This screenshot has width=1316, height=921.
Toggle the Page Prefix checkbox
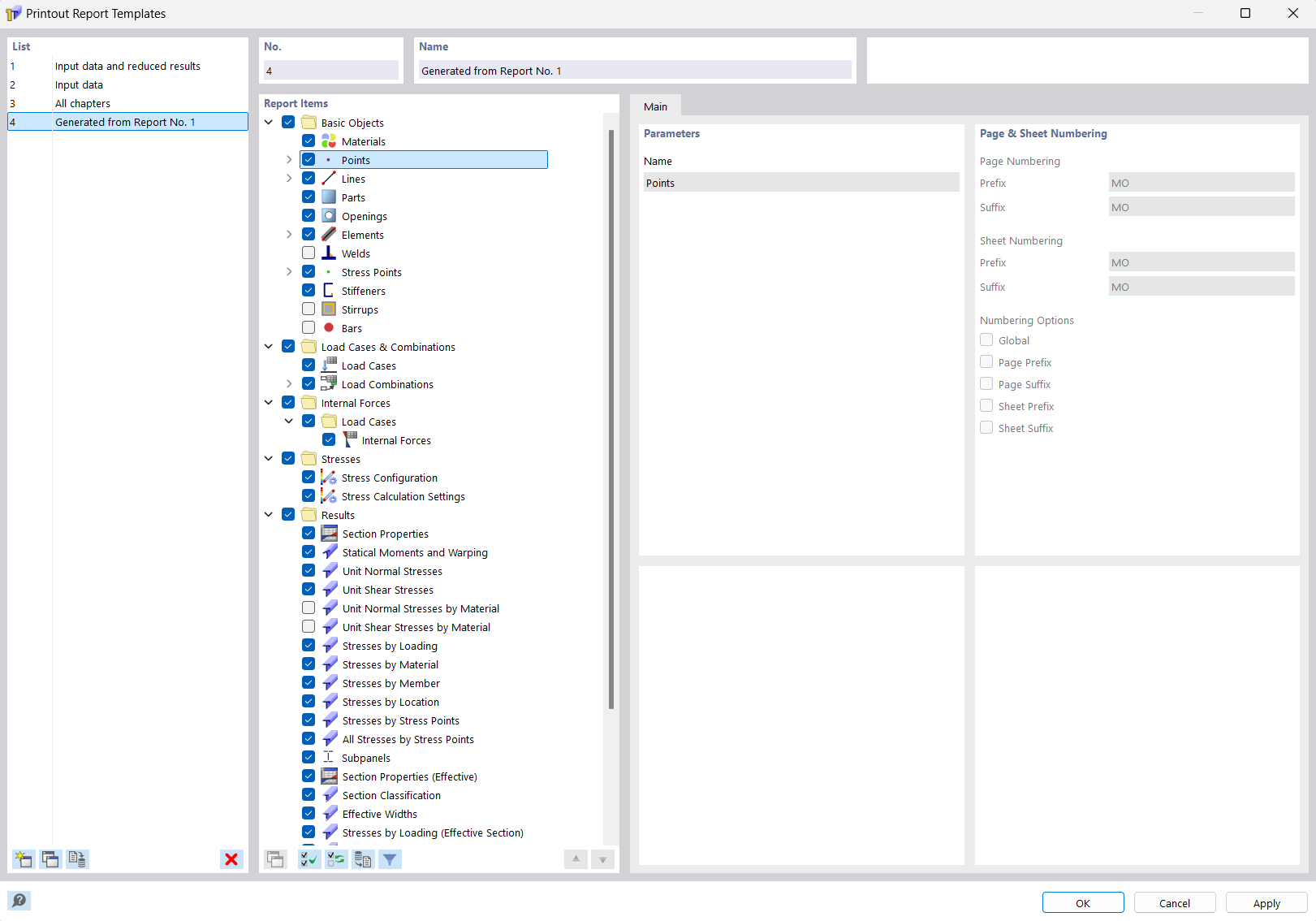click(x=986, y=362)
